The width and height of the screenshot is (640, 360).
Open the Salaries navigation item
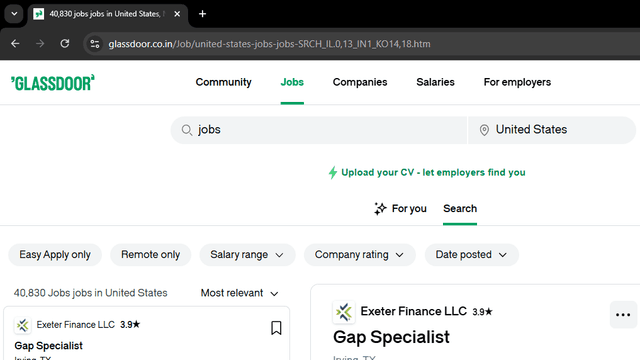[x=435, y=82]
